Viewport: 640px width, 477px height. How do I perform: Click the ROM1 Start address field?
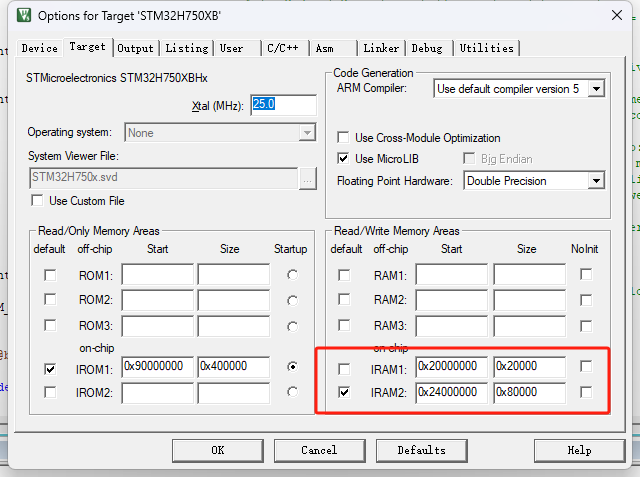(158, 274)
